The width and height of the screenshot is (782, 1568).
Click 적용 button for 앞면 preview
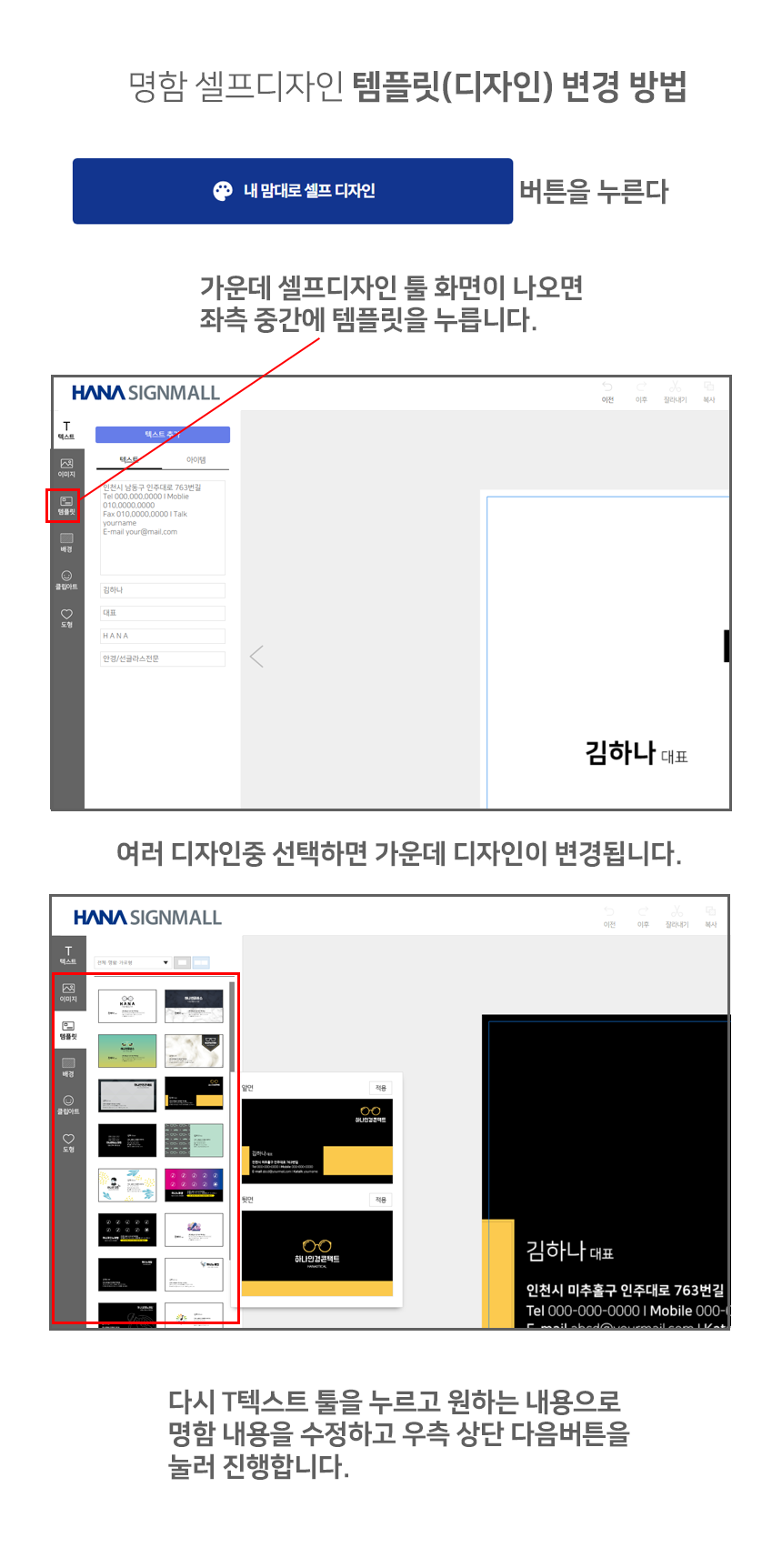coord(380,1088)
